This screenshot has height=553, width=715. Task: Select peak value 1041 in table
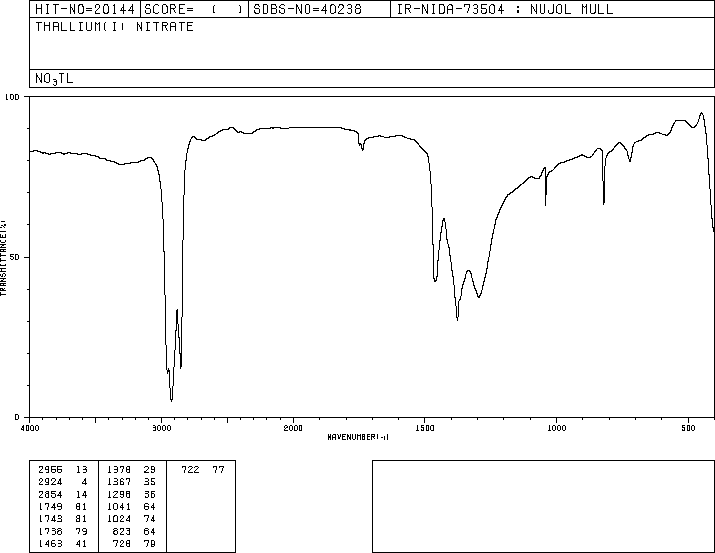pyautogui.click(x=119, y=506)
